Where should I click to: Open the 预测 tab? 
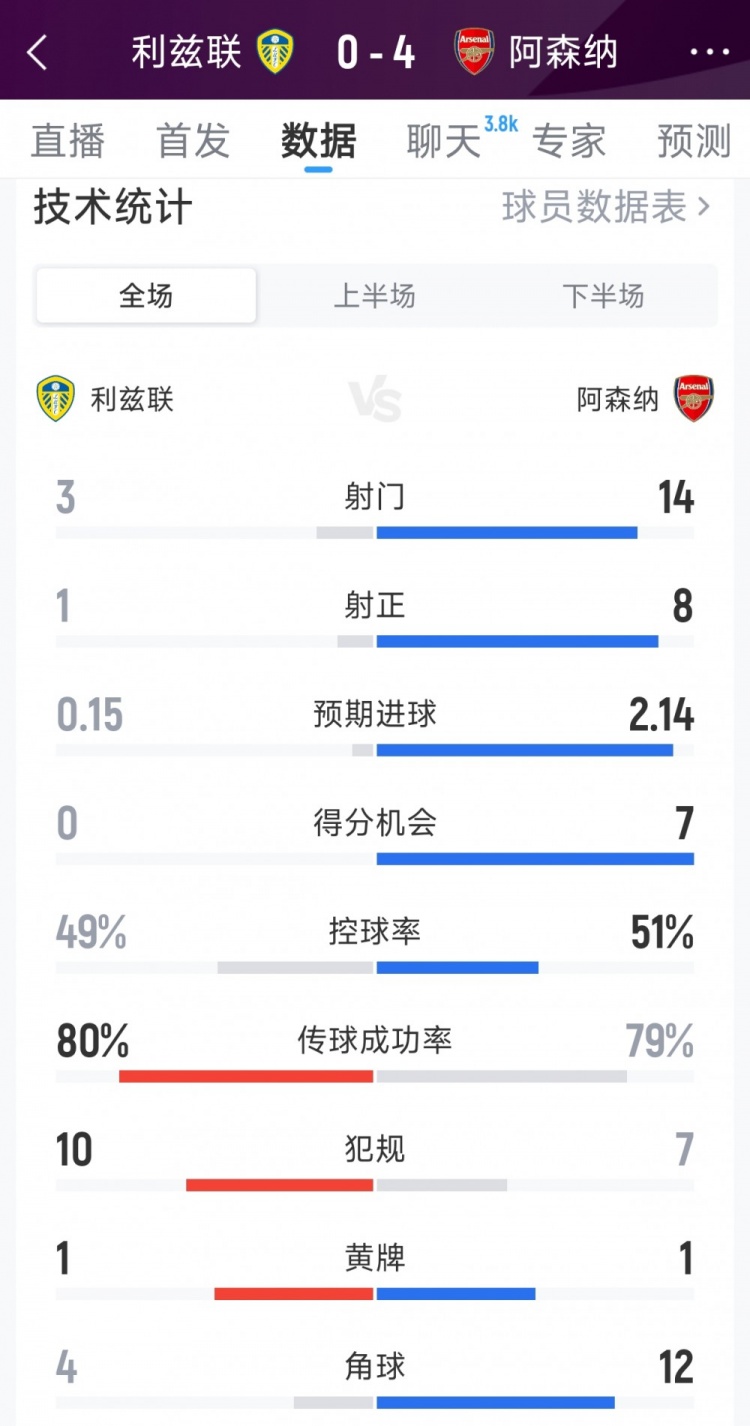click(694, 141)
